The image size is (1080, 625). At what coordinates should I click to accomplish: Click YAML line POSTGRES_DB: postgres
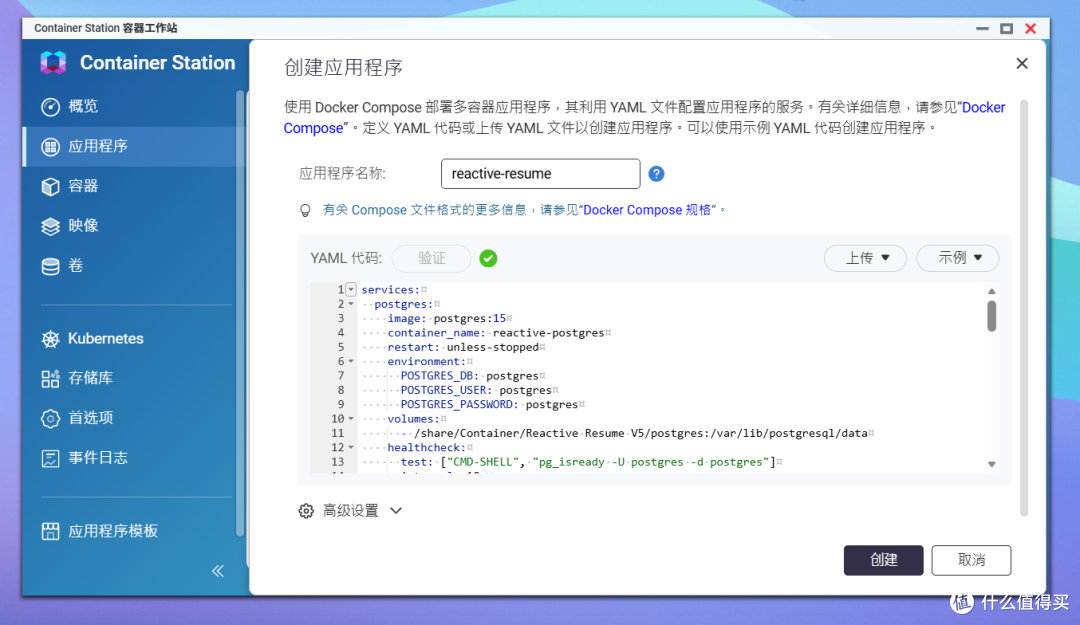472,376
